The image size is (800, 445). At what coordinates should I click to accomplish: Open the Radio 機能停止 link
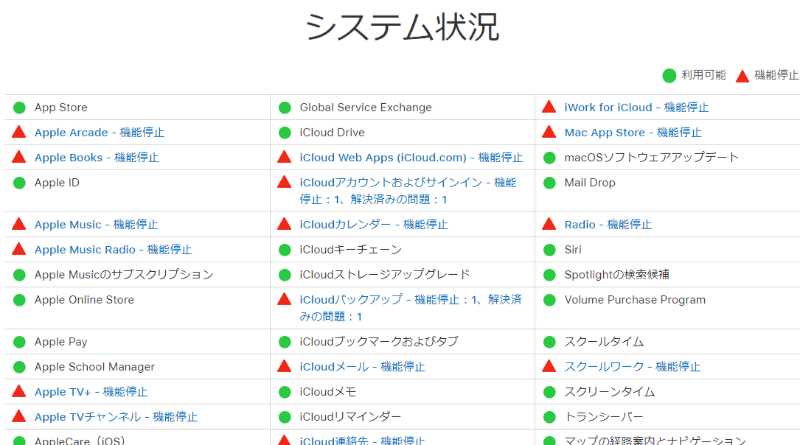(x=608, y=225)
